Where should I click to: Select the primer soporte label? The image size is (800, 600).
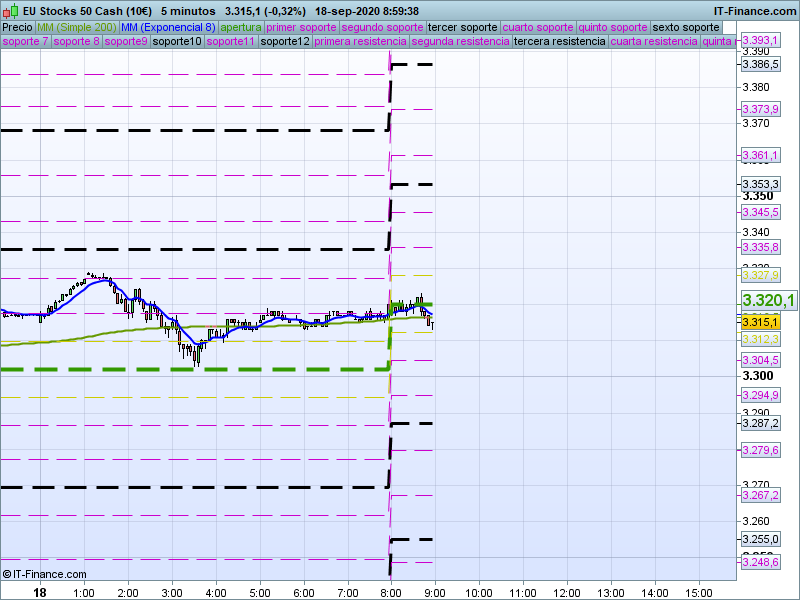(x=302, y=27)
